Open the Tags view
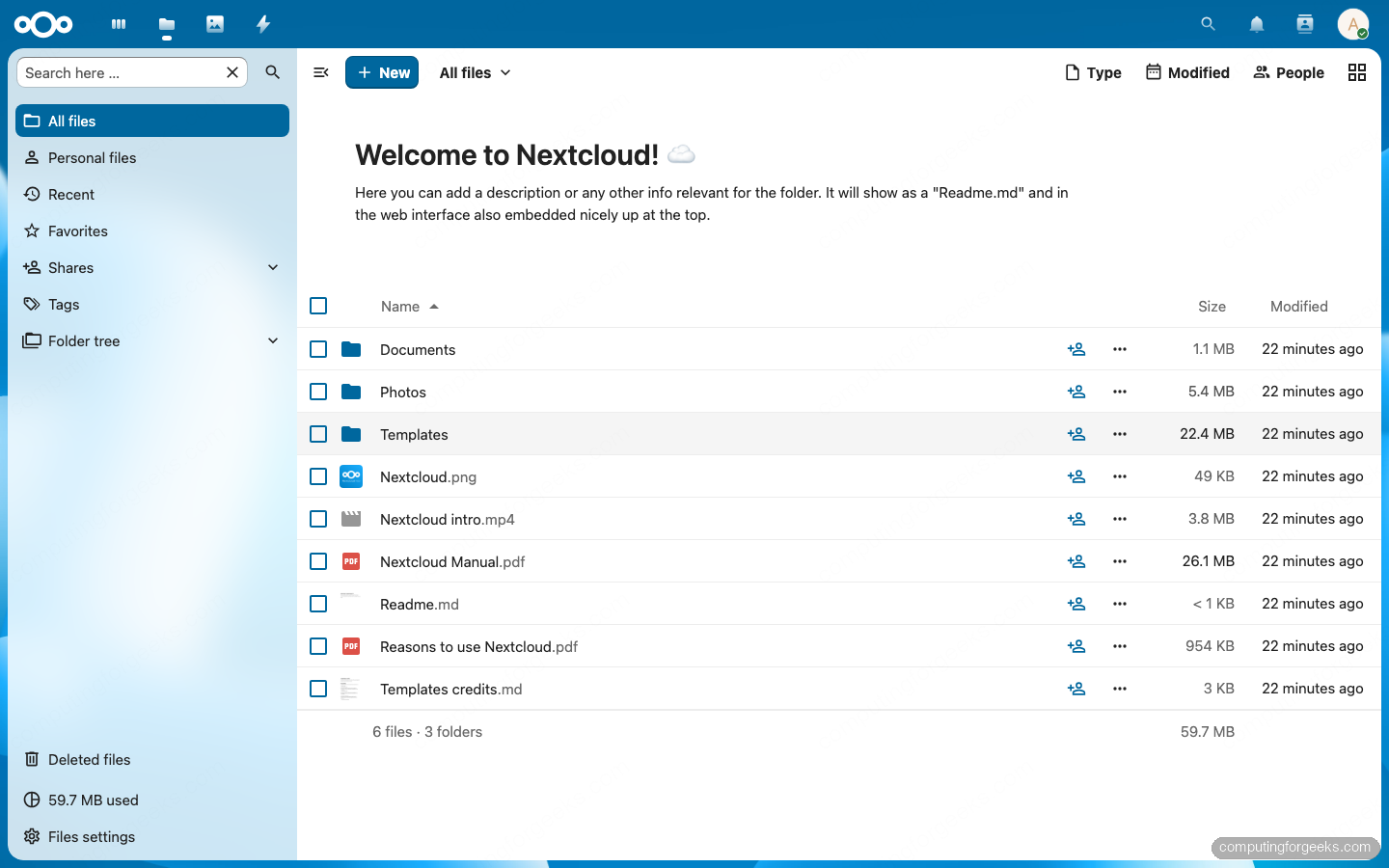The width and height of the screenshot is (1389, 868). point(152,304)
